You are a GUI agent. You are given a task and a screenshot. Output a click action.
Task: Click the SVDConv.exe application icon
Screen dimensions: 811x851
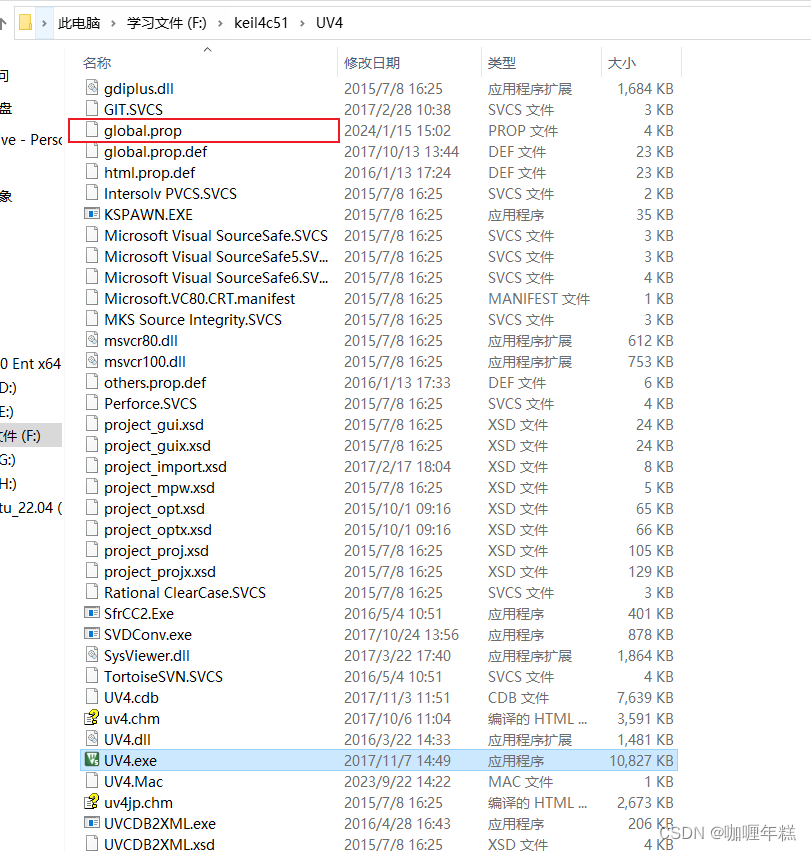tap(92, 634)
